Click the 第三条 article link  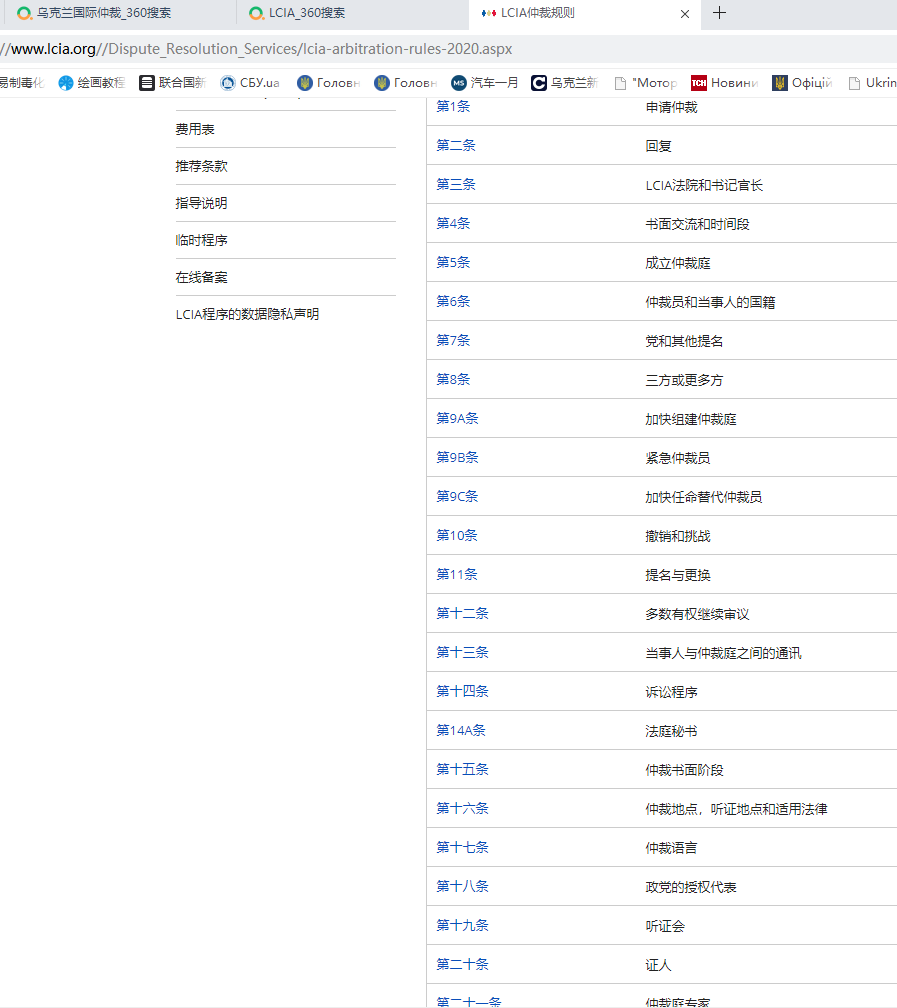tap(456, 184)
